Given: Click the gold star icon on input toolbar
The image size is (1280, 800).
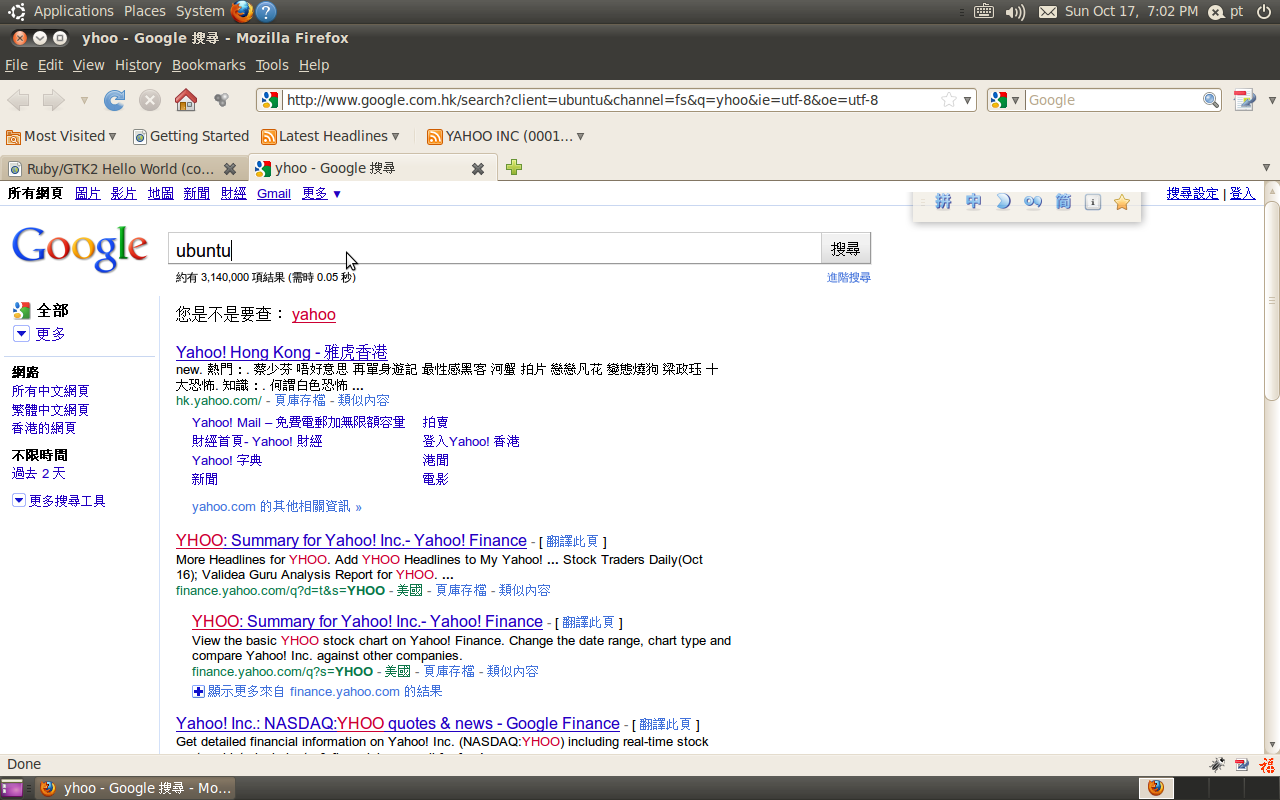Looking at the screenshot, I should point(1122,202).
